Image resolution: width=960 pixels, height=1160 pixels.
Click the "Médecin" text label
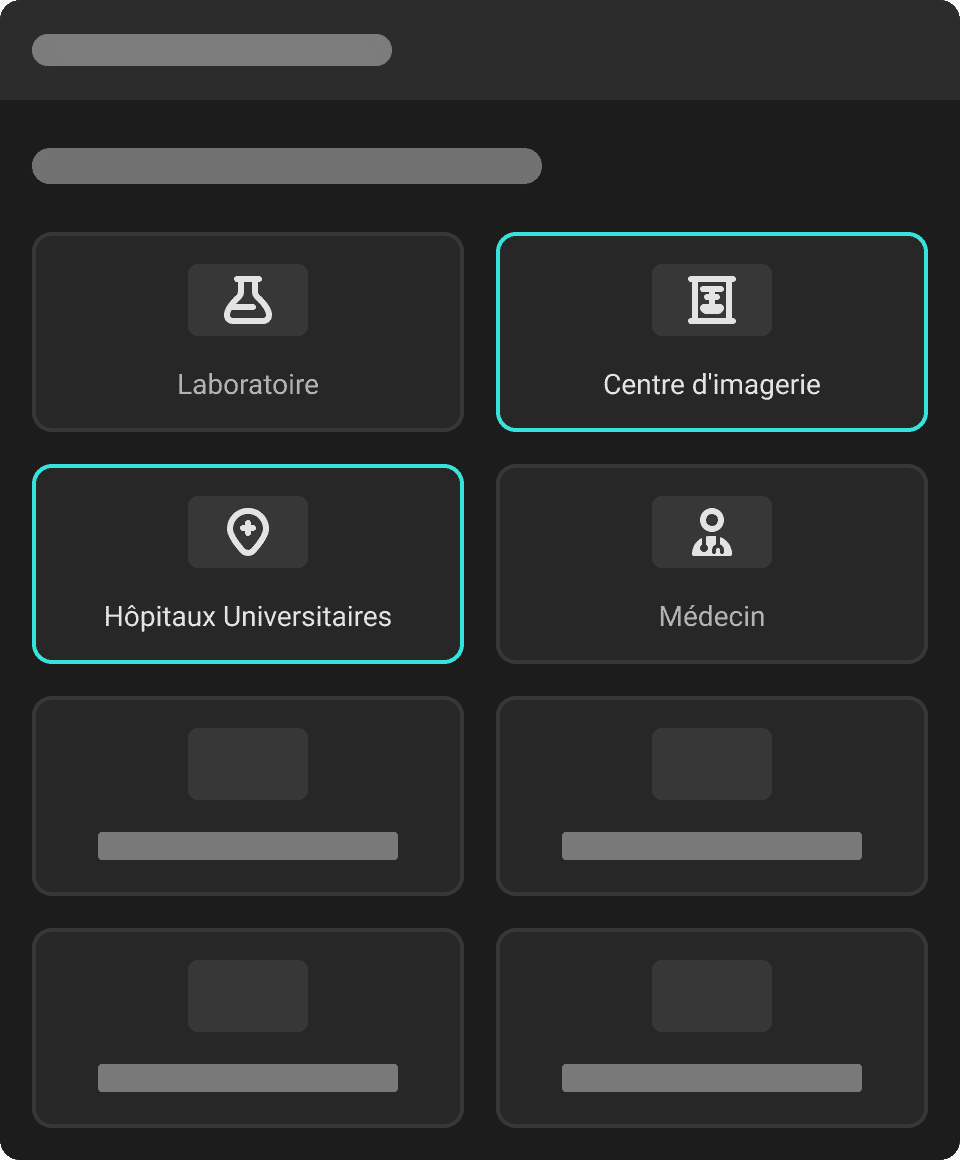coord(711,616)
